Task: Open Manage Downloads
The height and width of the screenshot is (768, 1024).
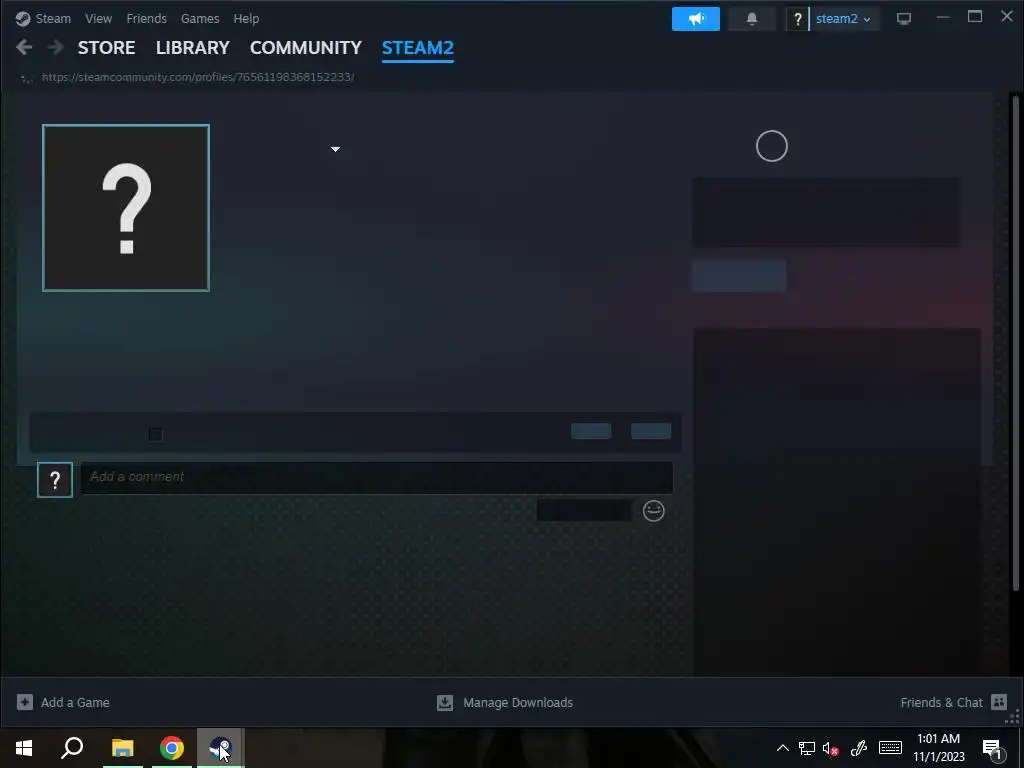Action: [x=518, y=703]
